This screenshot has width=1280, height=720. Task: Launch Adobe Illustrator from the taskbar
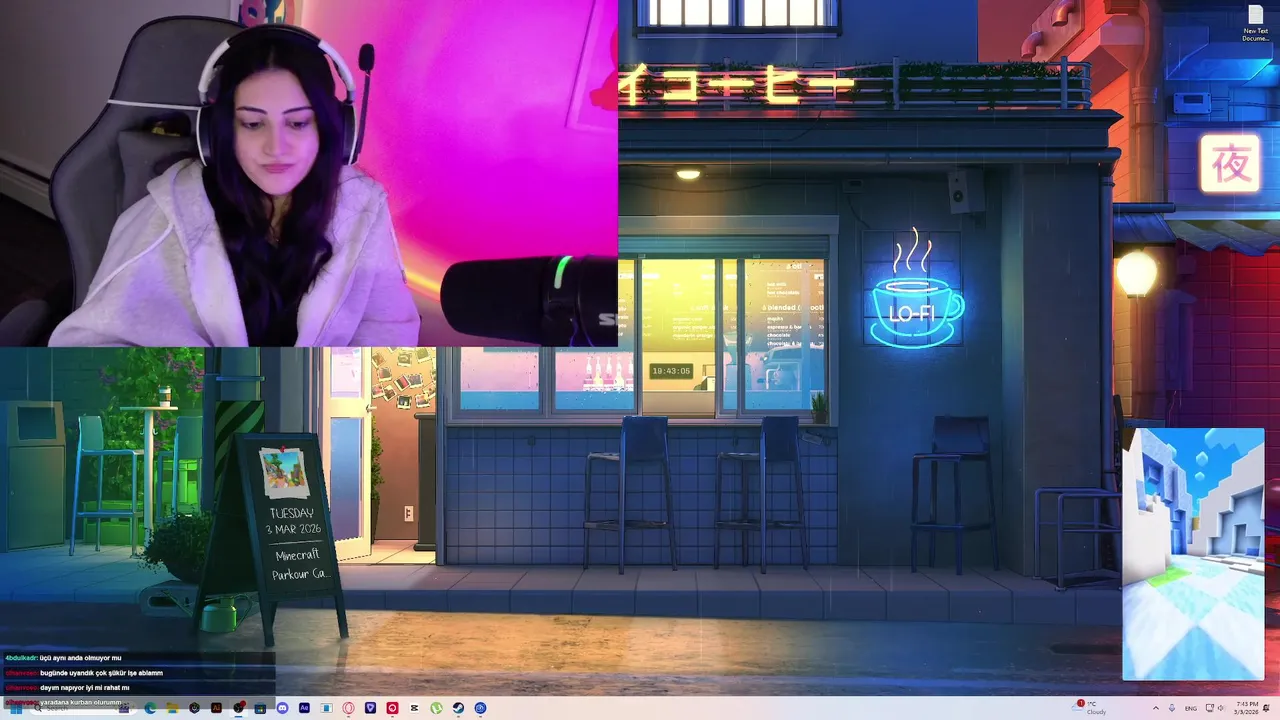[216, 708]
